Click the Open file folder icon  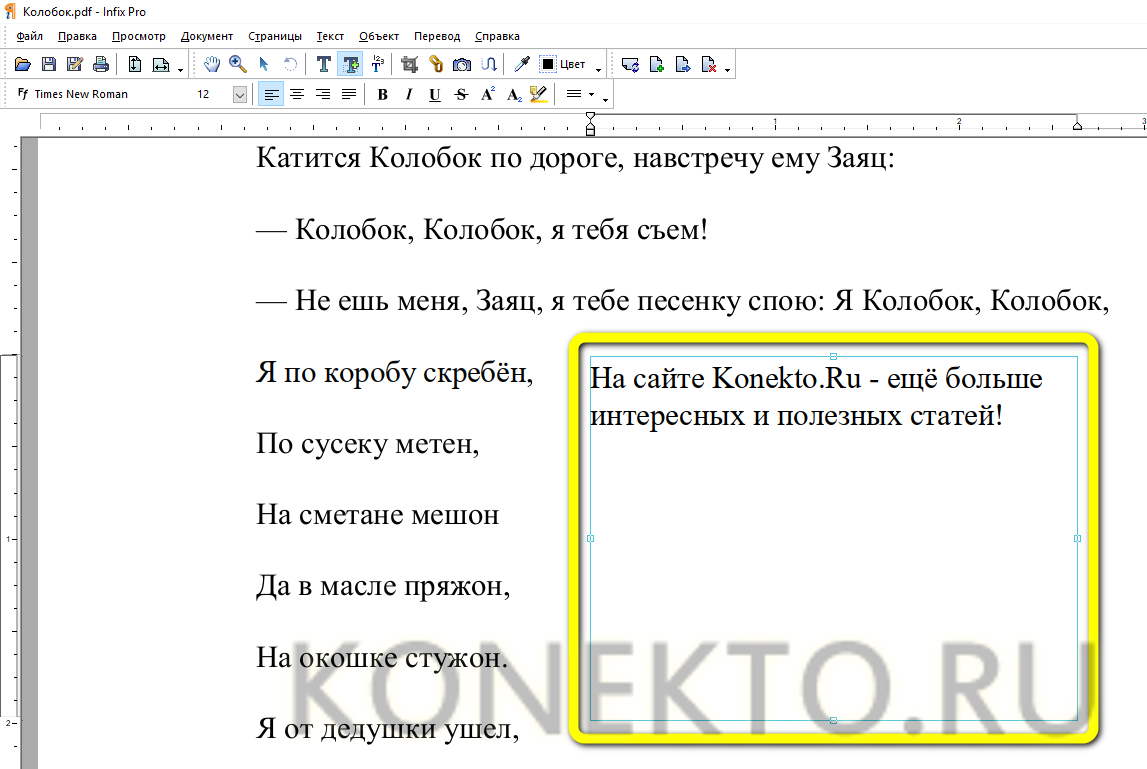coord(22,65)
